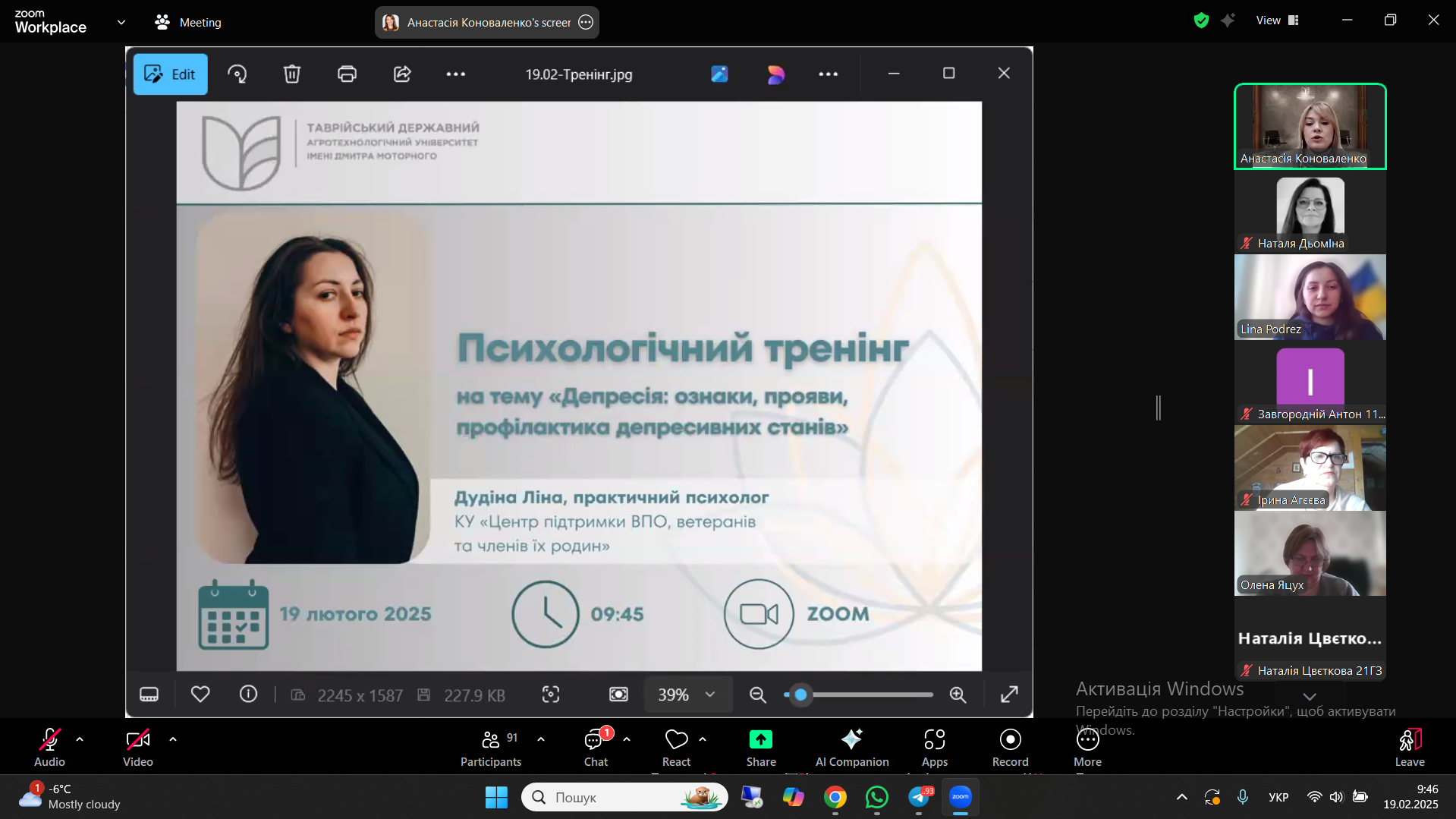Show file info with the info icon
Screen dimensions: 1456x819
(248, 695)
